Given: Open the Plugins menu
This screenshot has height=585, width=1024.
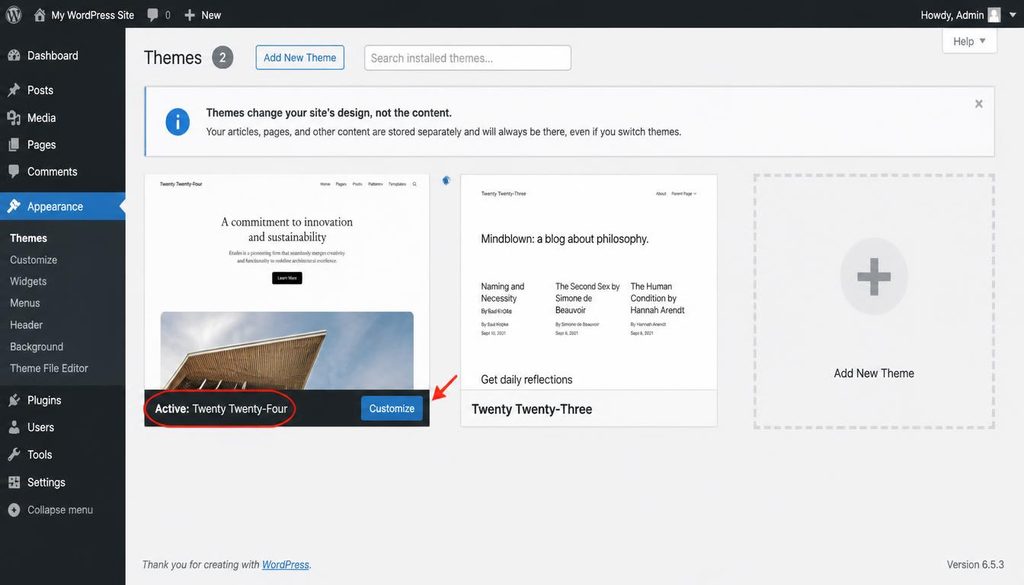Looking at the screenshot, I should pyautogui.click(x=44, y=400).
